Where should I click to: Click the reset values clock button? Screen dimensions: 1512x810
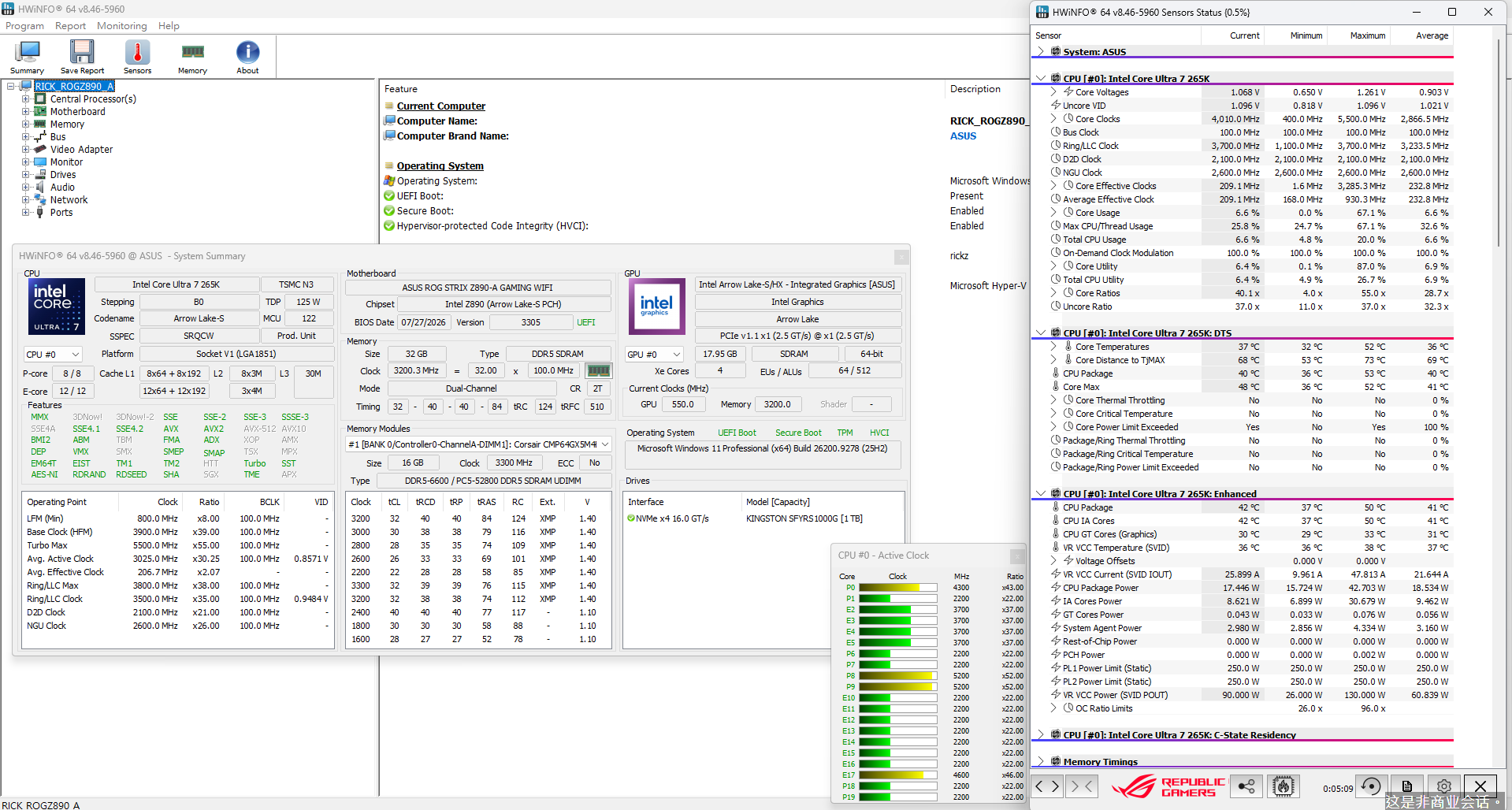pyautogui.click(x=1371, y=786)
